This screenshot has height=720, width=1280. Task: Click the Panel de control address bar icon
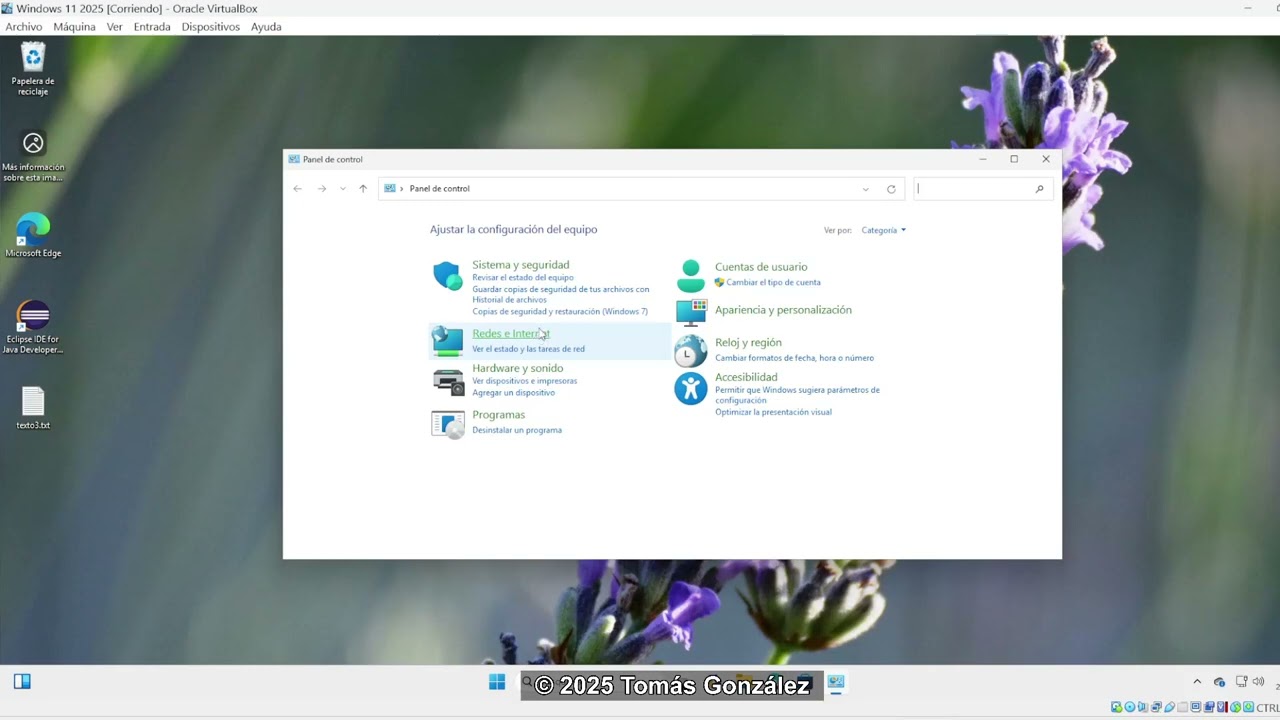(x=390, y=189)
